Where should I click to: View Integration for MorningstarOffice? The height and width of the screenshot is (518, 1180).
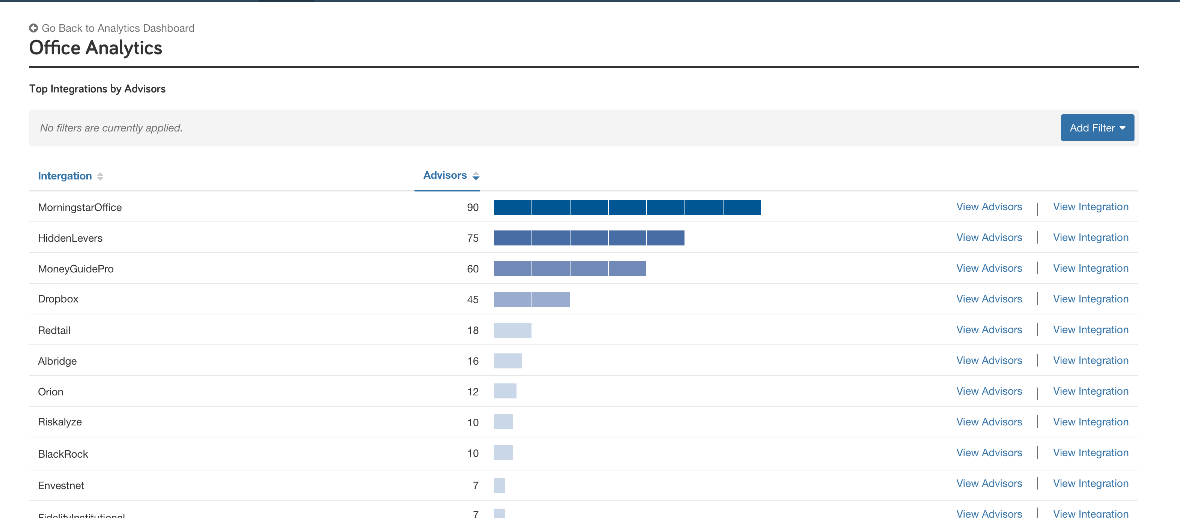tap(1090, 207)
